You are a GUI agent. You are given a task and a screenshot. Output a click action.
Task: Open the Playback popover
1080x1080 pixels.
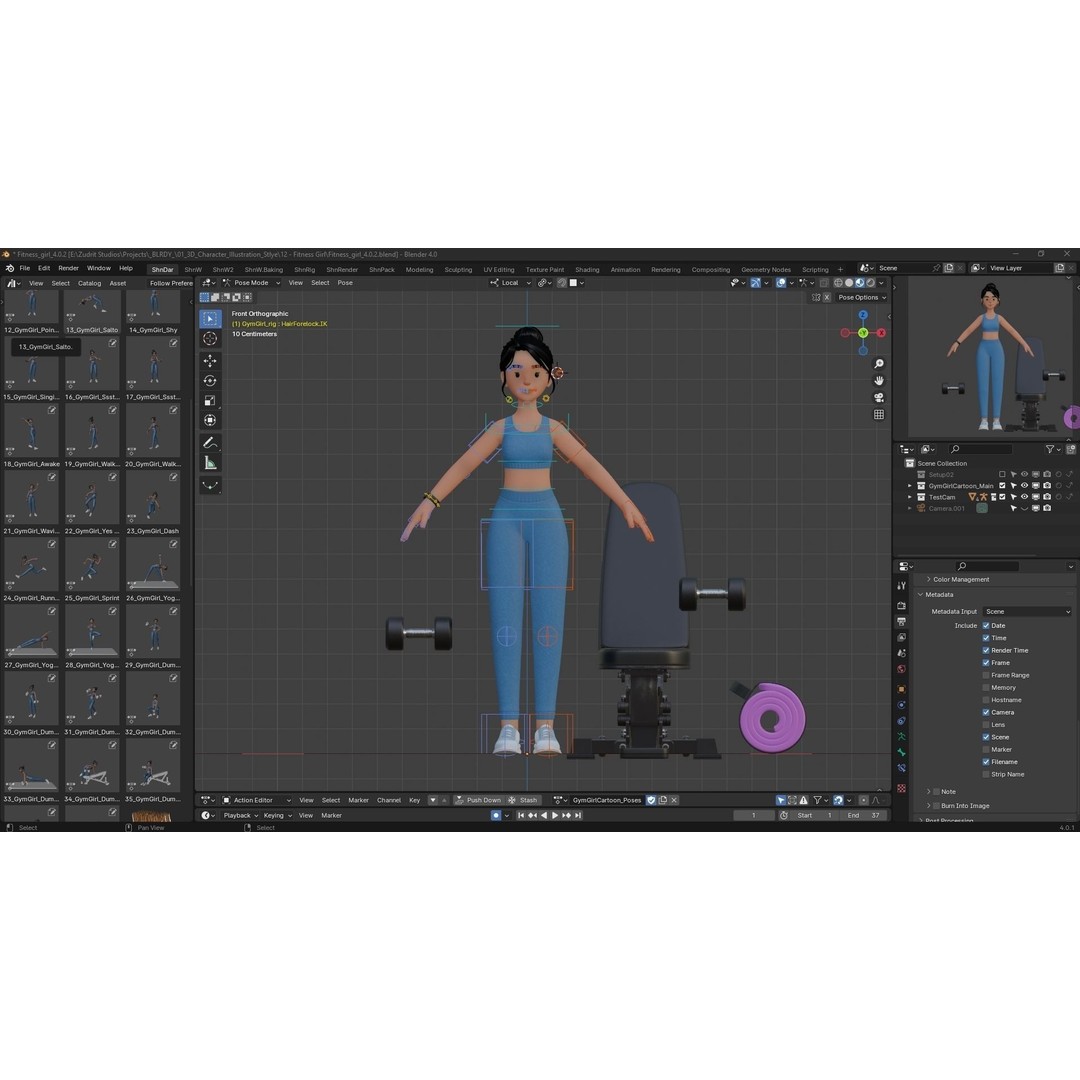pos(240,816)
